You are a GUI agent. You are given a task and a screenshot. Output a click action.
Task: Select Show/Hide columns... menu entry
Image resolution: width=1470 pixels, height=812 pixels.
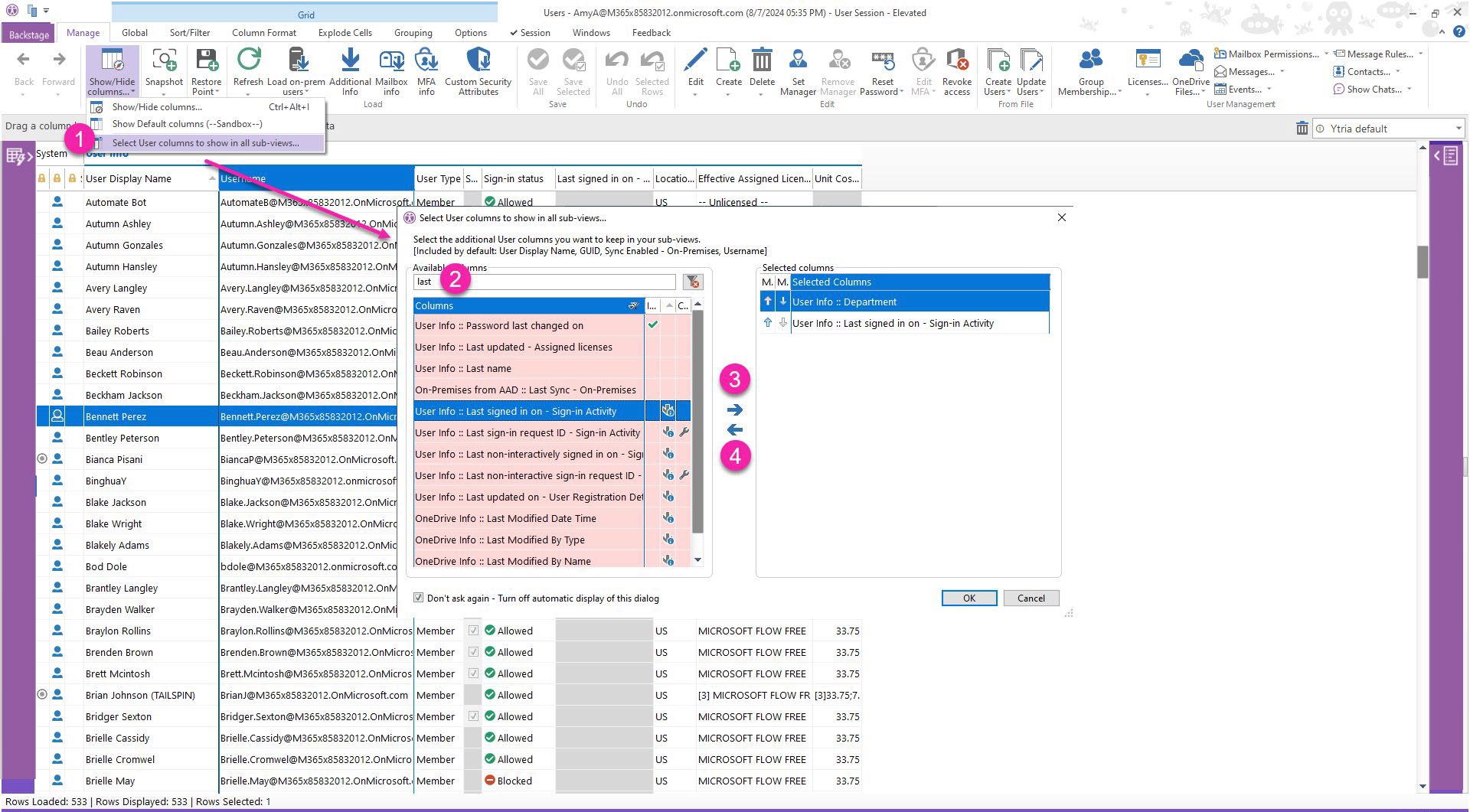coord(157,107)
